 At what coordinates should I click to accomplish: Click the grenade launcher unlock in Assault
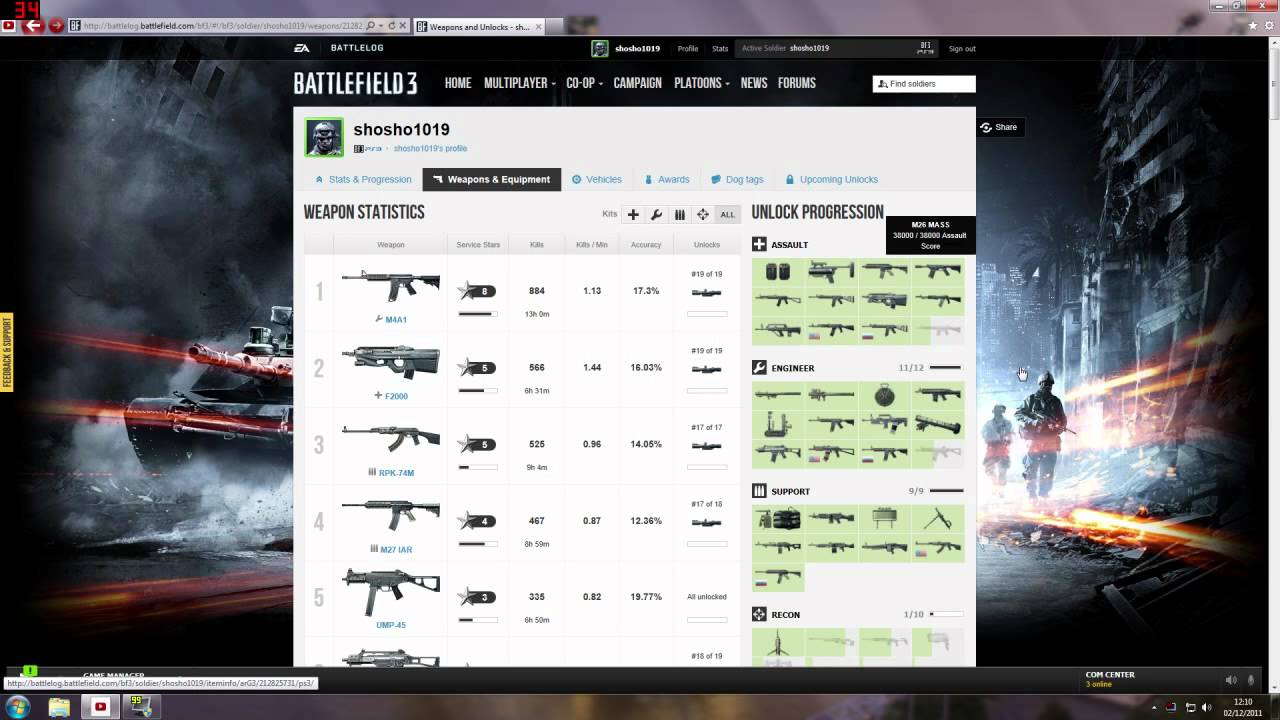[x=831, y=271]
